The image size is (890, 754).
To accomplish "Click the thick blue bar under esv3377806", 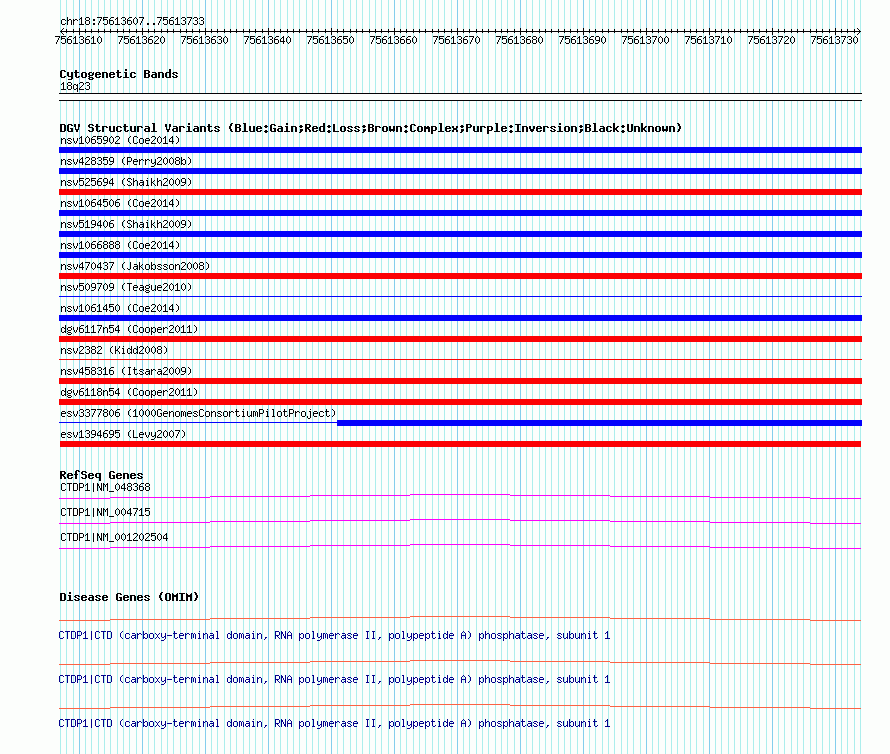I will click(x=599, y=423).
